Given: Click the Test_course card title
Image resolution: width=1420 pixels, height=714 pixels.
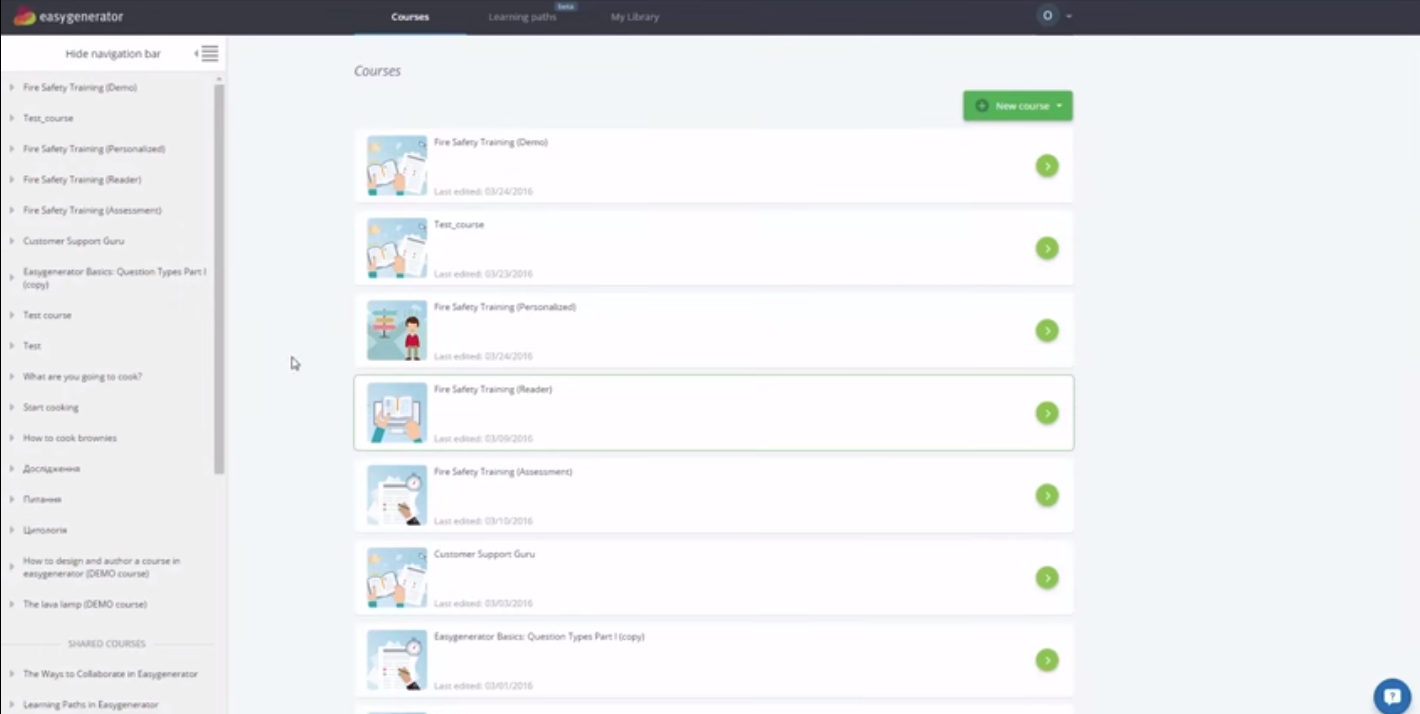Looking at the screenshot, I should click(x=459, y=225).
